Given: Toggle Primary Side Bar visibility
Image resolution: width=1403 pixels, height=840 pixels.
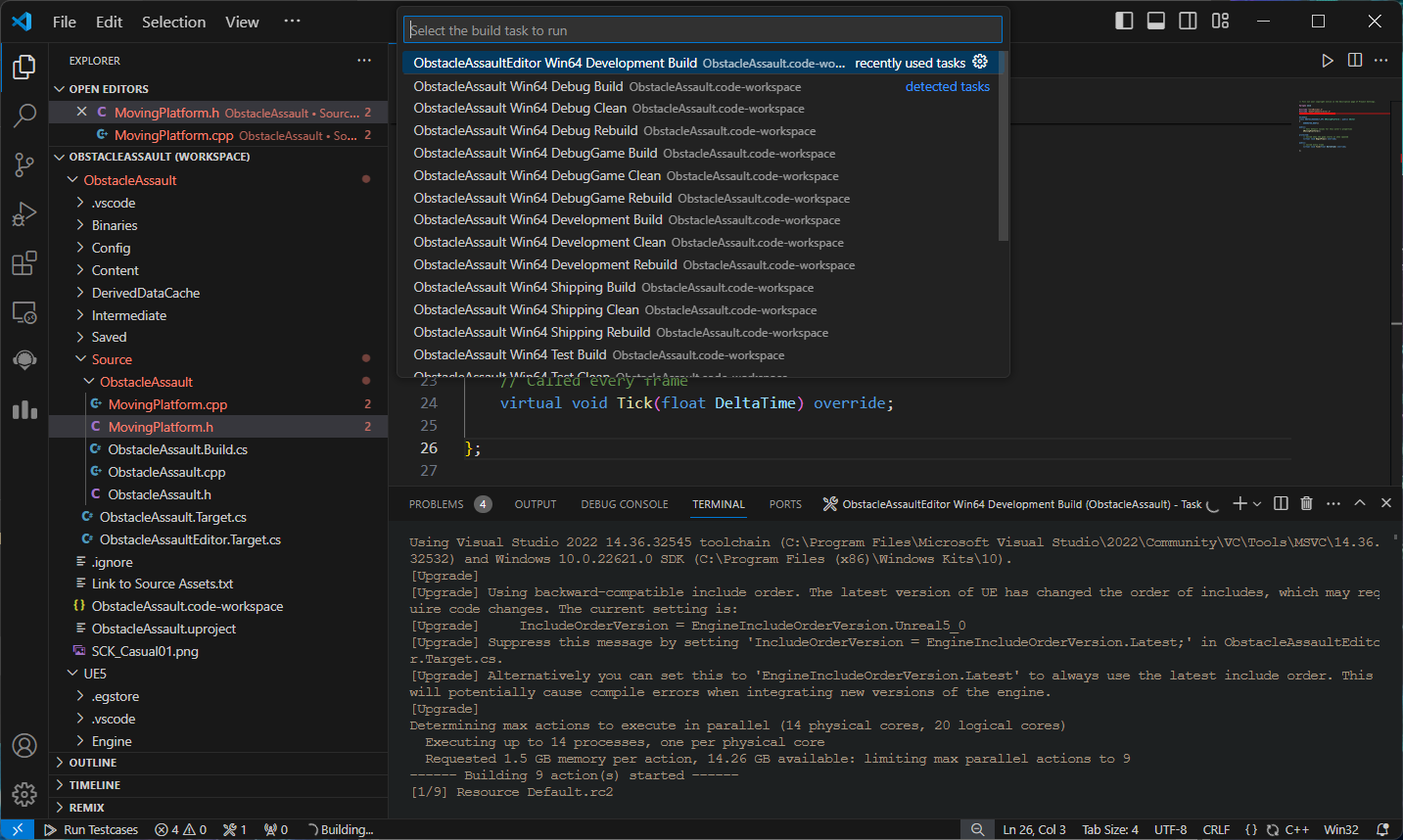Looking at the screenshot, I should 1124,21.
